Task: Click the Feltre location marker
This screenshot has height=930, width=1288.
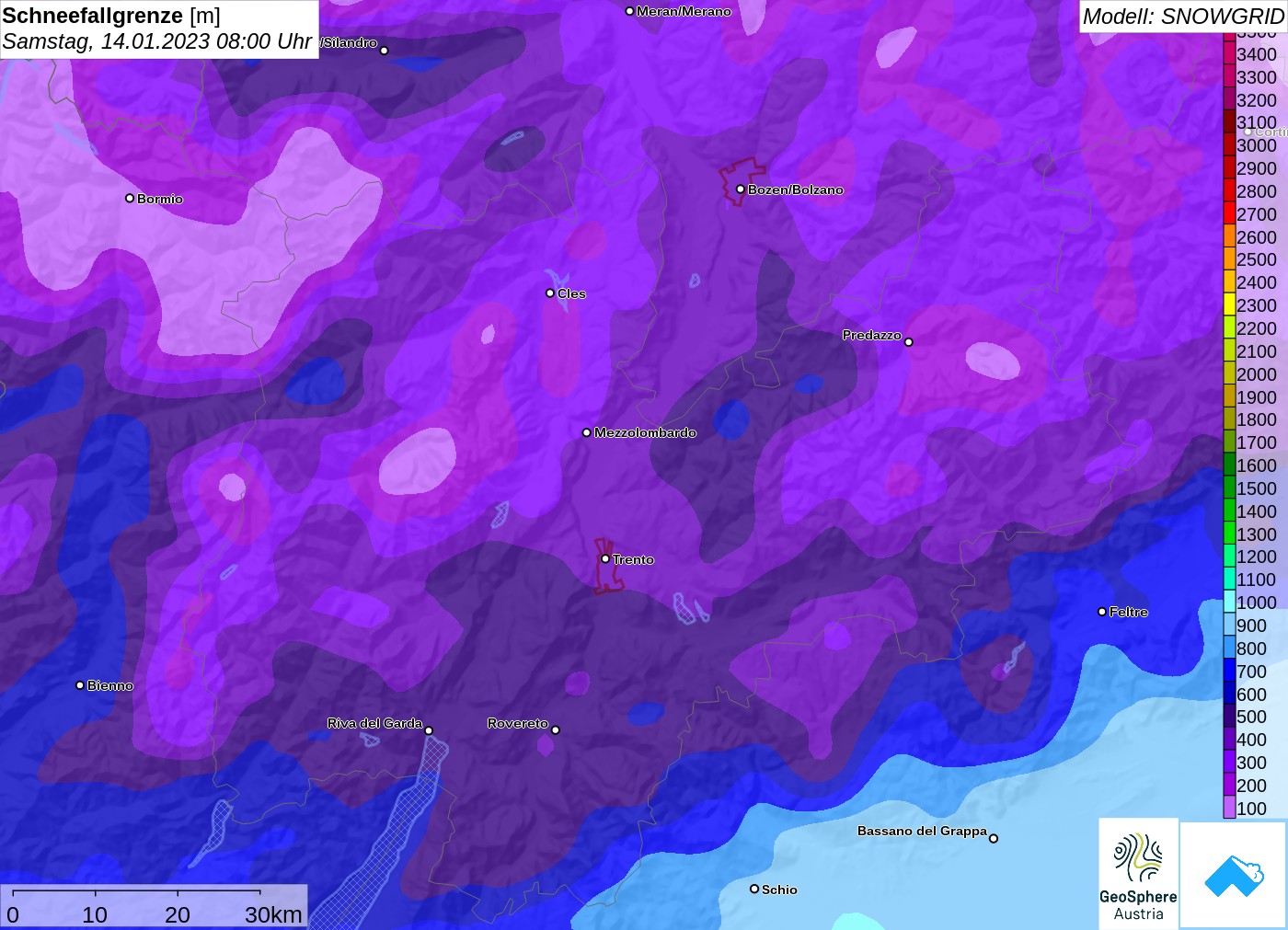Action: pos(1102,611)
